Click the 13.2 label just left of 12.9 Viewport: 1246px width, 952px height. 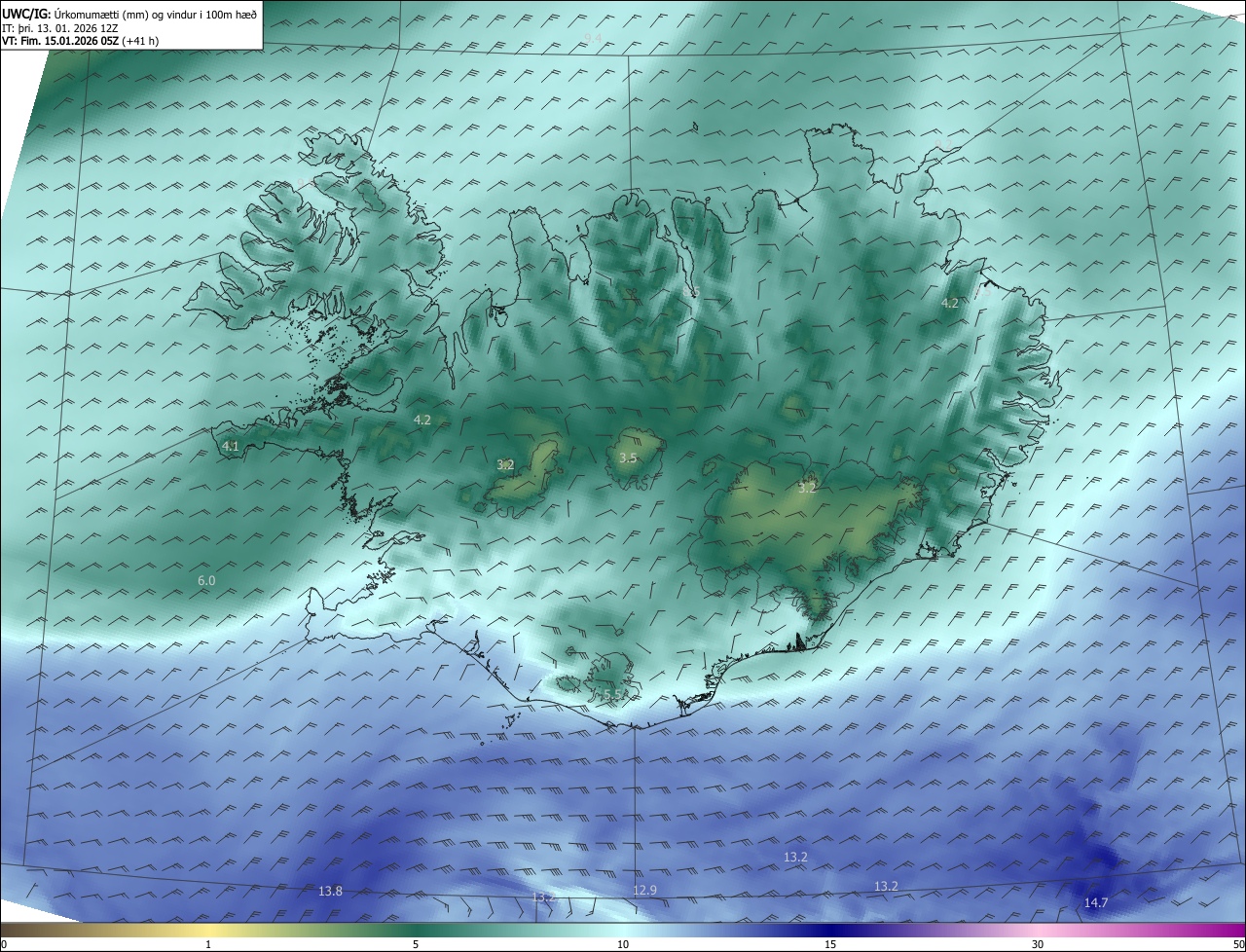[x=543, y=897]
